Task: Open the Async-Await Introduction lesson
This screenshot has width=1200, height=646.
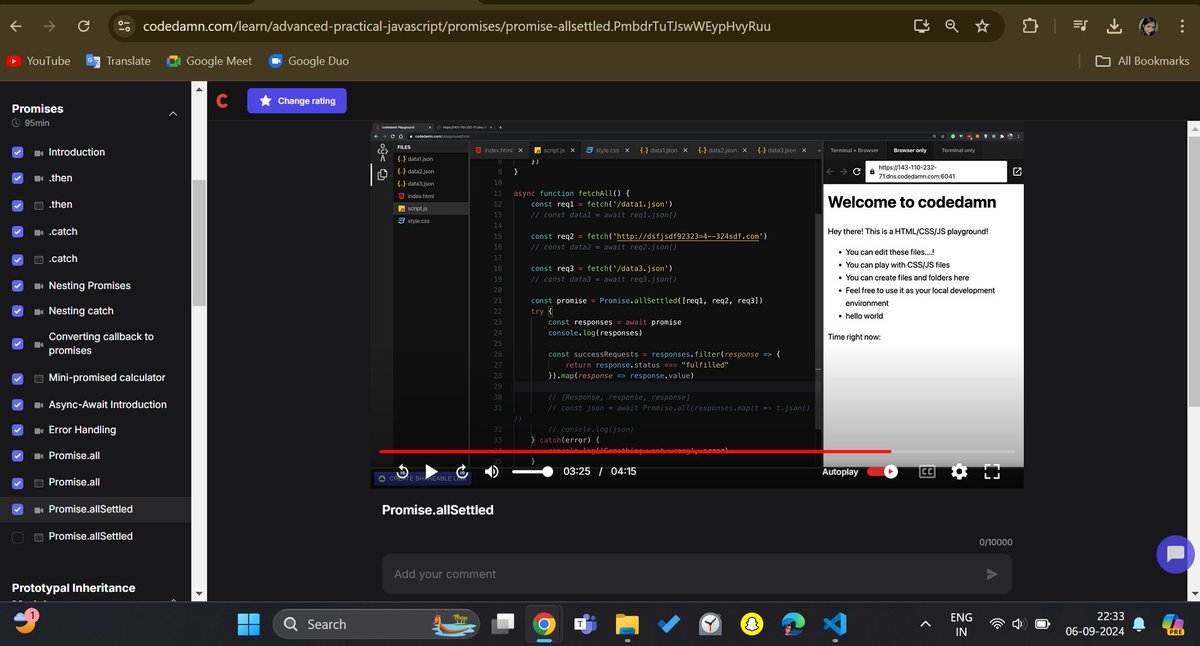Action: (x=108, y=404)
